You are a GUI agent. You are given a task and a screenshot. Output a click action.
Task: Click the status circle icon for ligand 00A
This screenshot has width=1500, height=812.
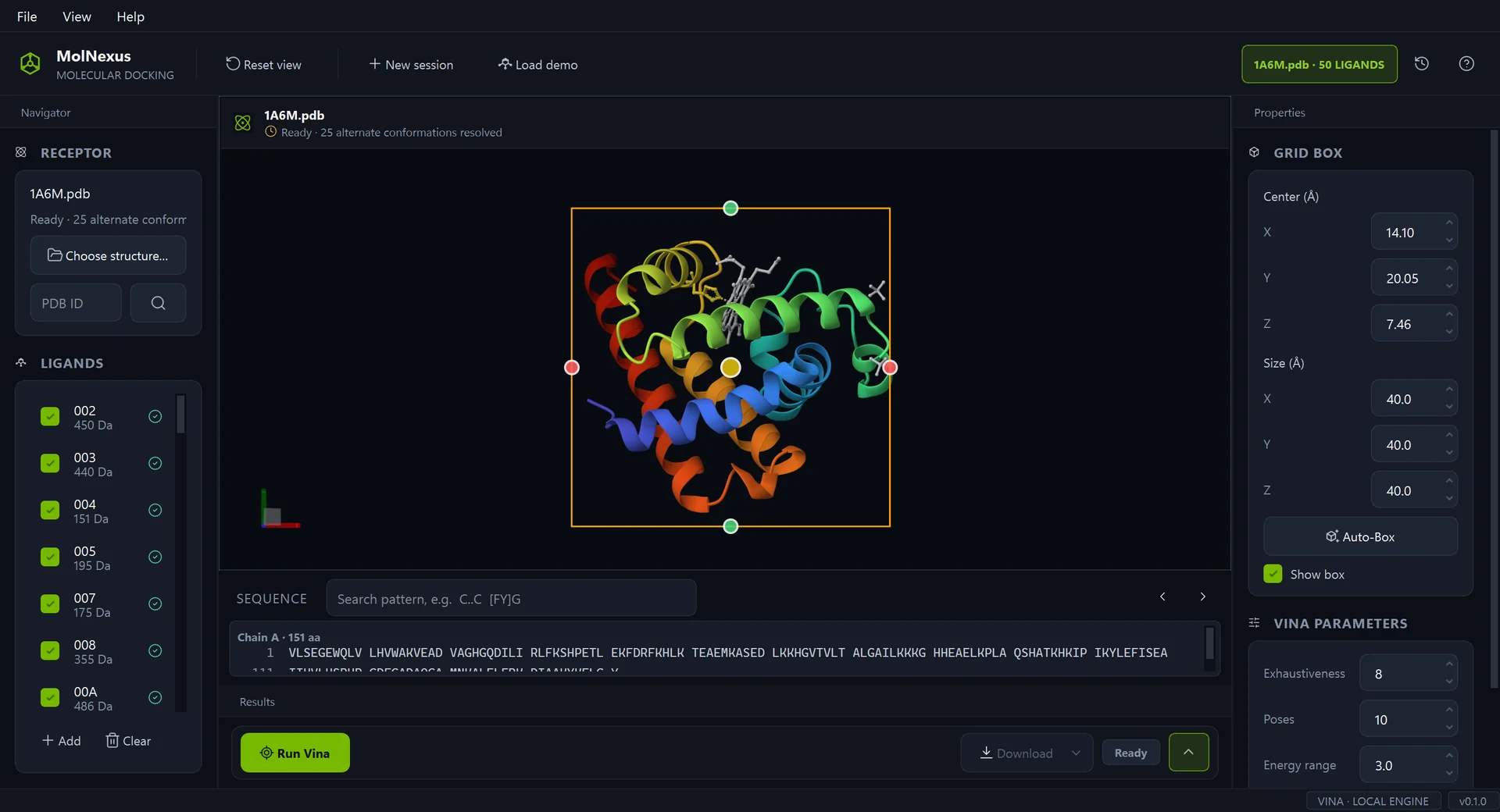point(155,698)
